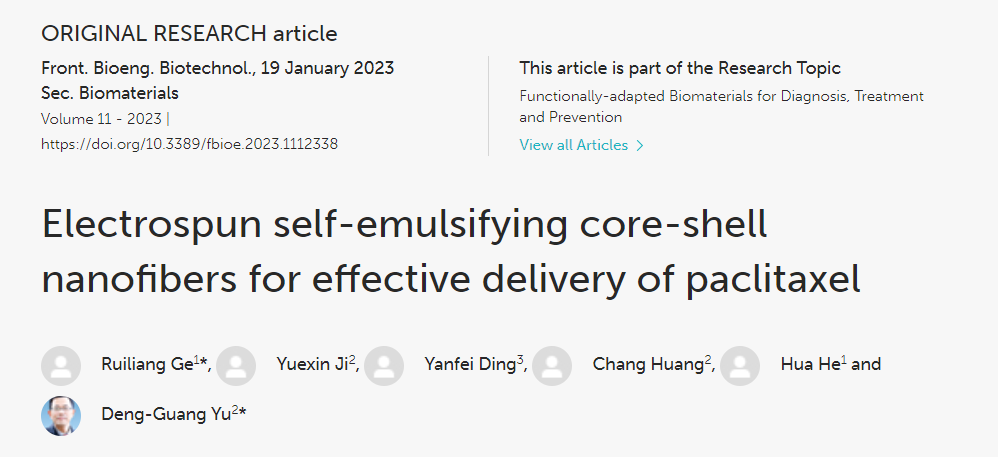Image resolution: width=998 pixels, height=457 pixels.
Task: Click Ruiliang Ge's avatar placeholder icon
Action: [61, 366]
